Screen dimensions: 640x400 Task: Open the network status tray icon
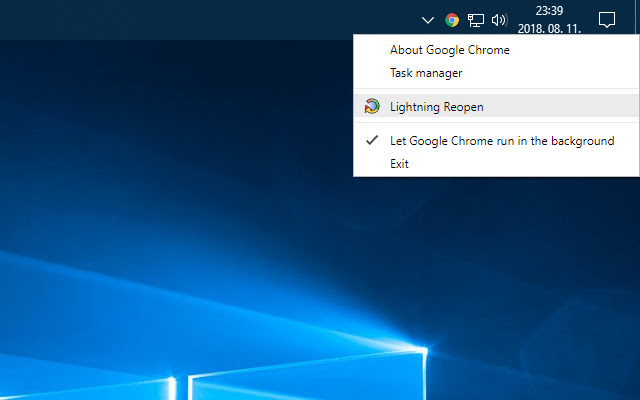(476, 20)
